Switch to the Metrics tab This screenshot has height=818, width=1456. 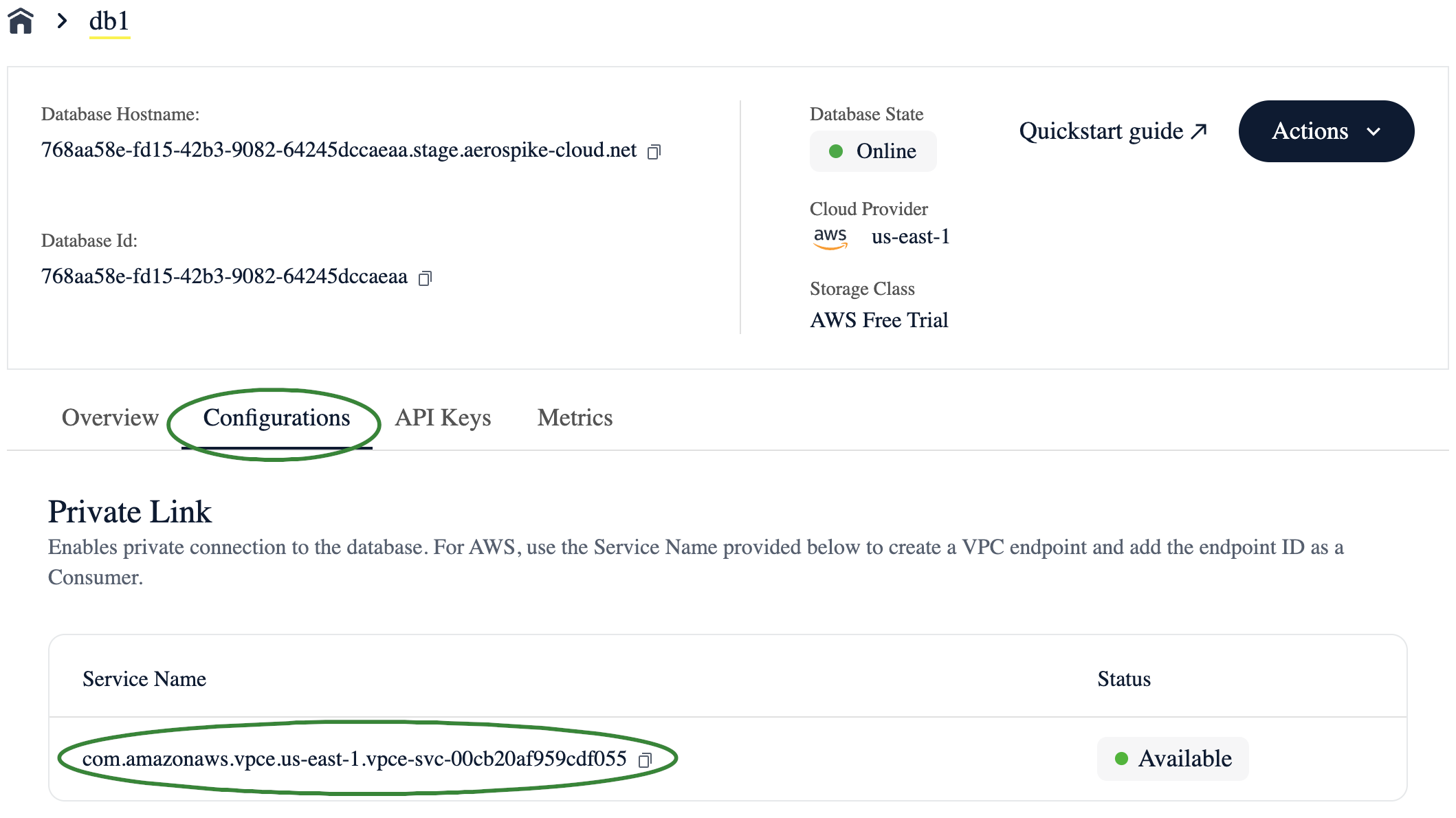coord(575,417)
